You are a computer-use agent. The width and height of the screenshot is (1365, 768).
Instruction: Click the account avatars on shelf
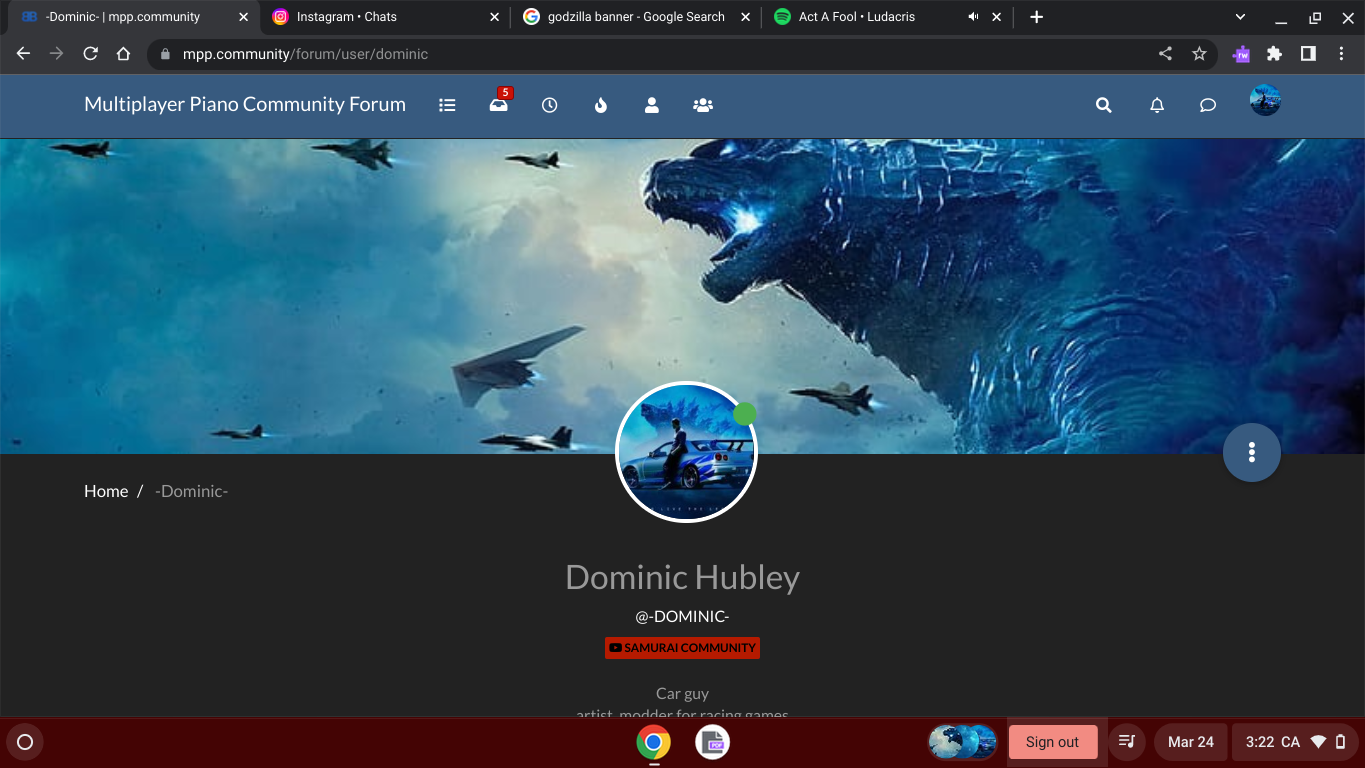click(x=962, y=742)
